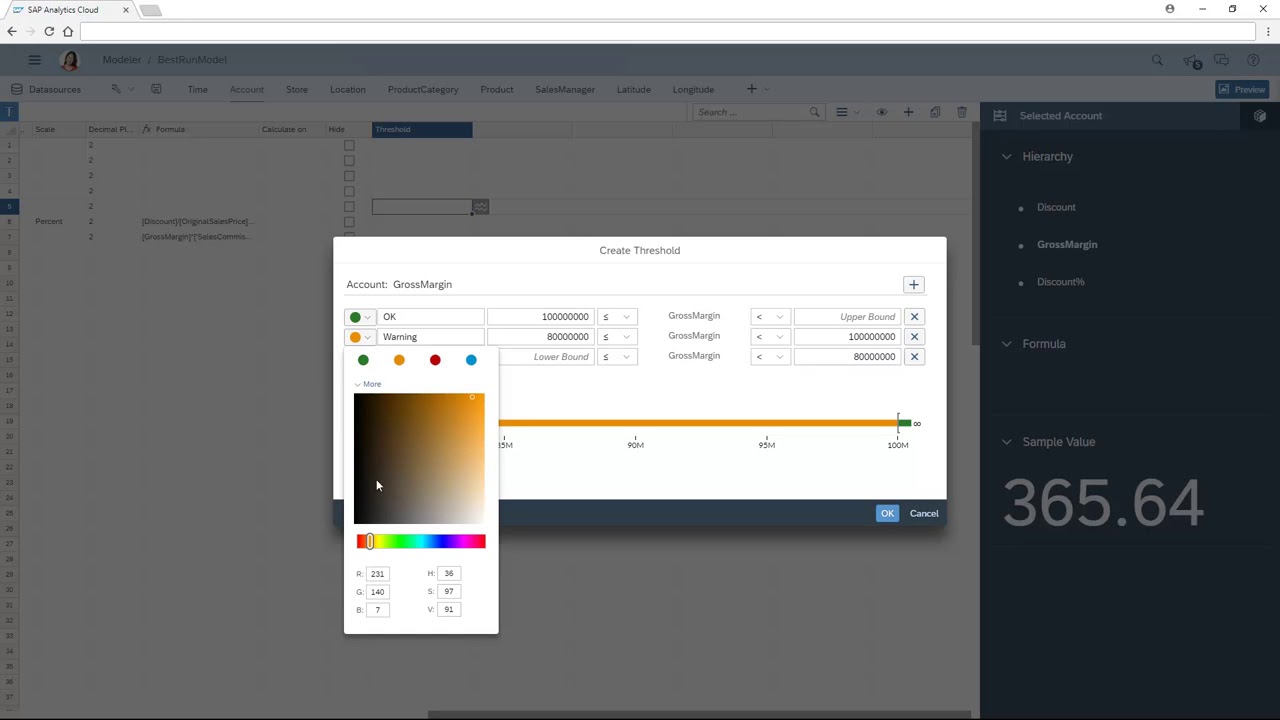Image resolution: width=1280 pixels, height=720 pixels.
Task: Pick the blue preset color swatch
Action: point(471,360)
